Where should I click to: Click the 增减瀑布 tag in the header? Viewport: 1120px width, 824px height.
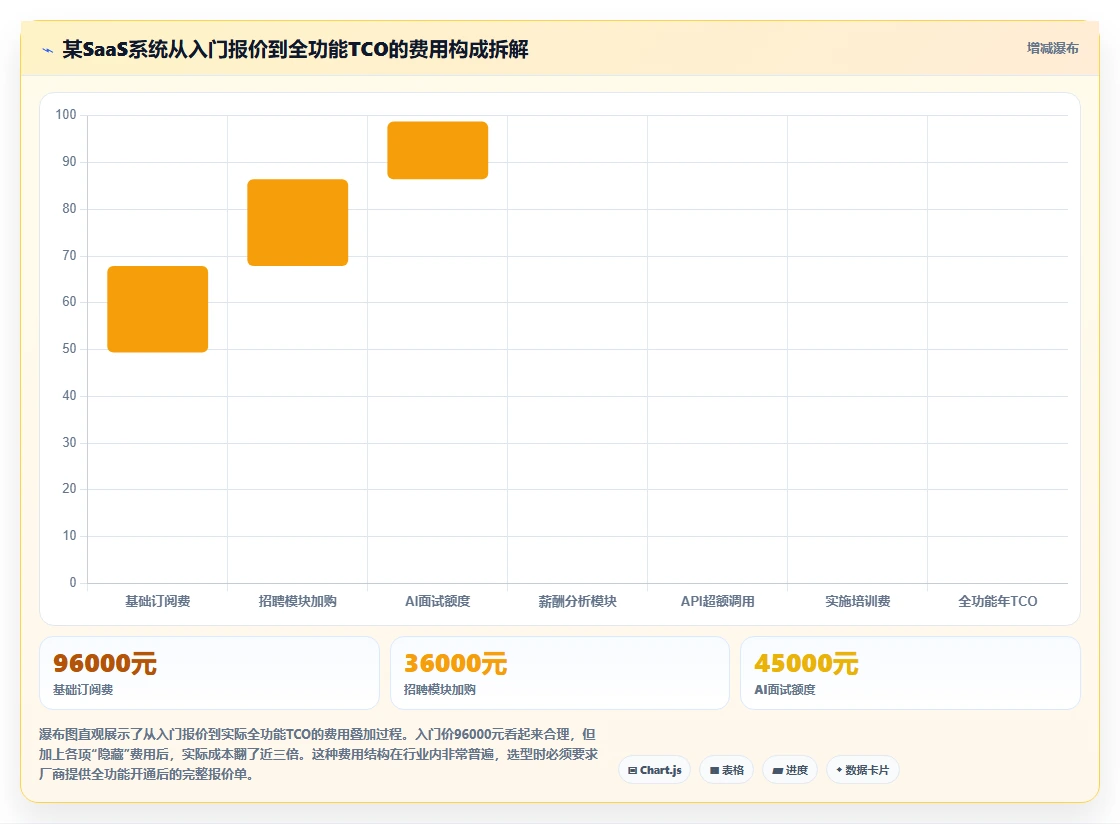pyautogui.click(x=1052, y=49)
